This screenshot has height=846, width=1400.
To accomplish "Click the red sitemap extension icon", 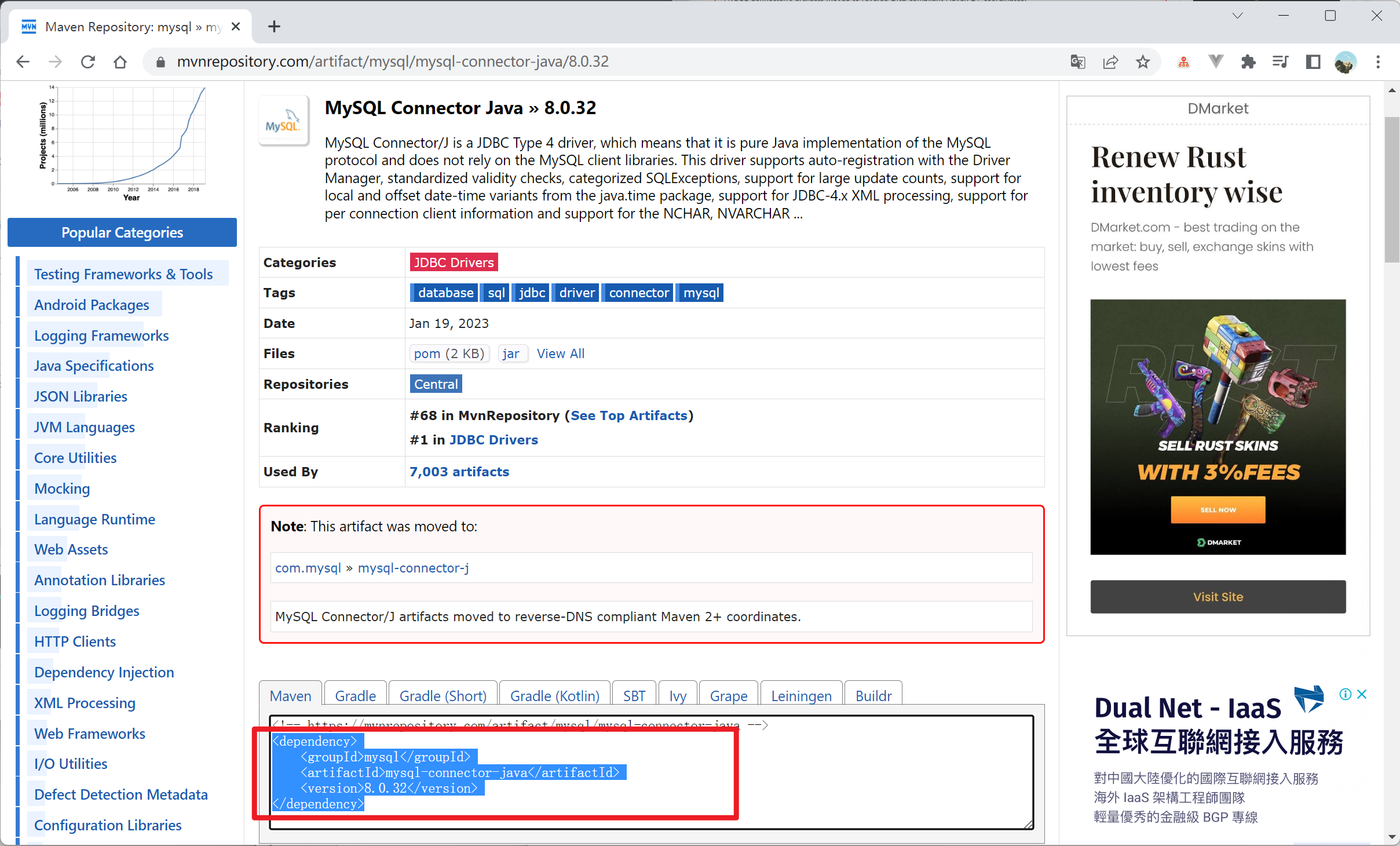I will click(1183, 62).
